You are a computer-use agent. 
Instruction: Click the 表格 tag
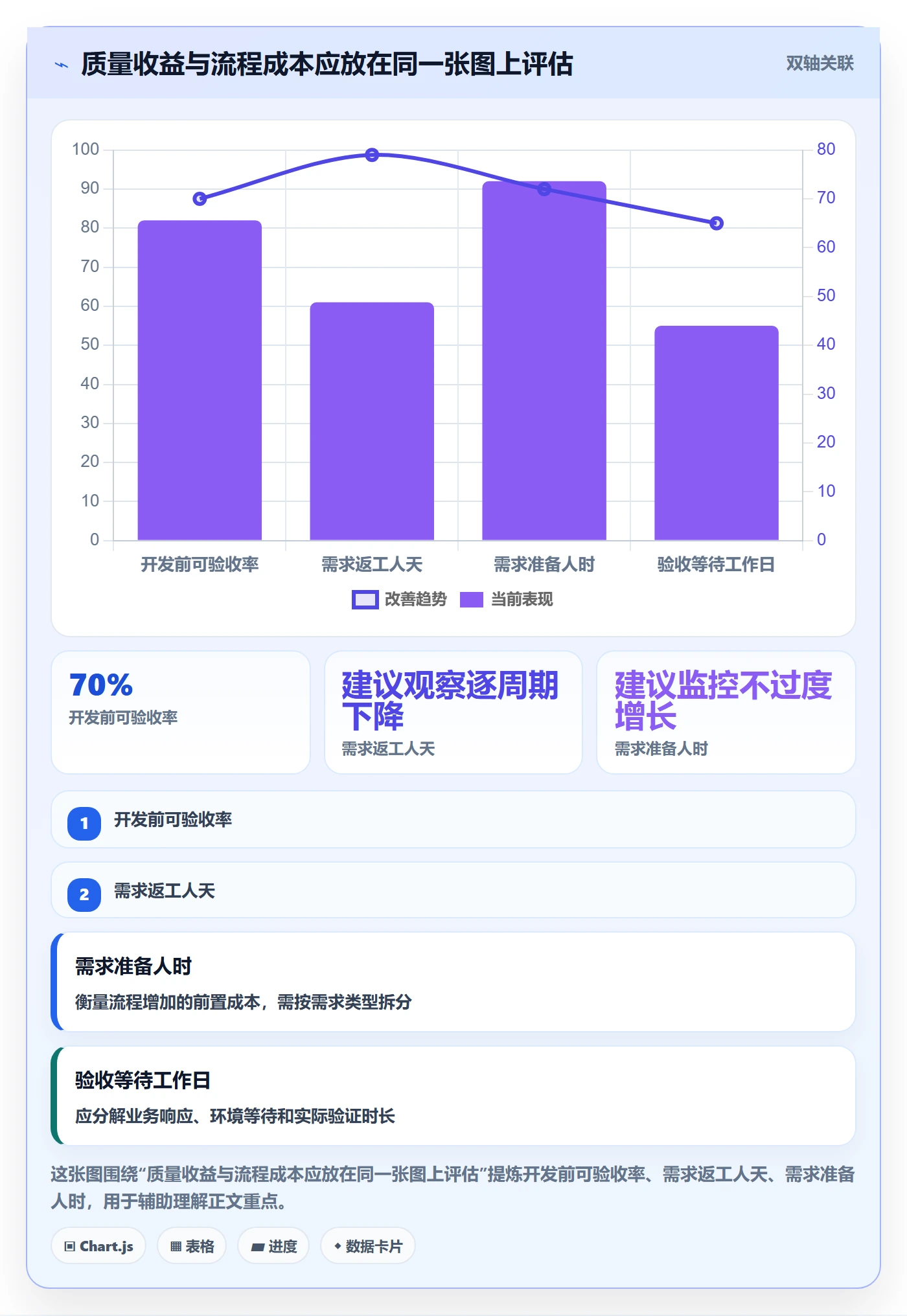(x=192, y=1246)
